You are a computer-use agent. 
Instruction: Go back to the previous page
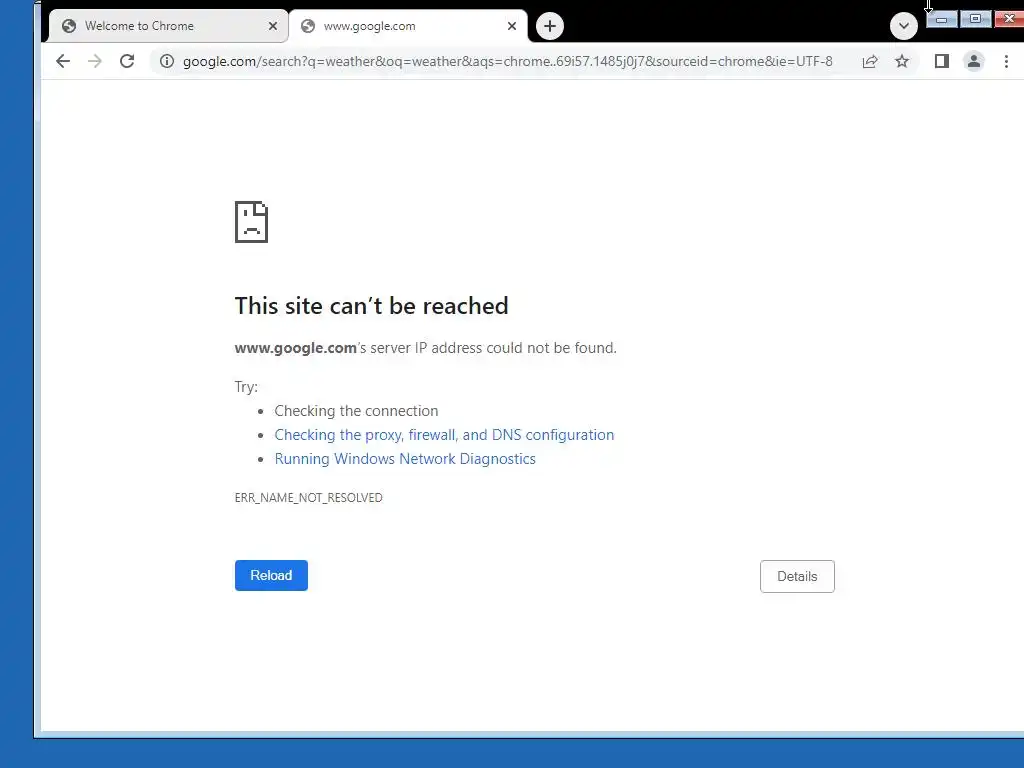click(x=63, y=61)
